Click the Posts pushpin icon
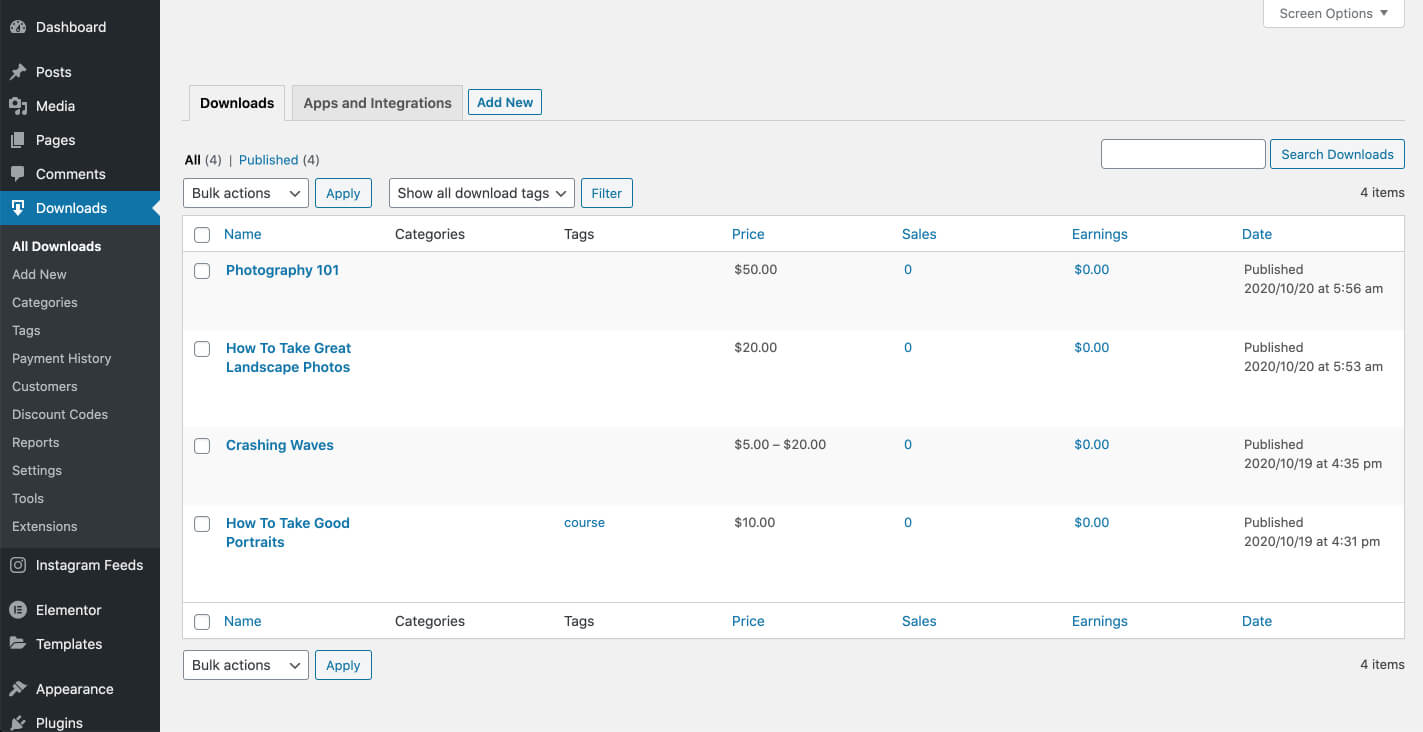The width and height of the screenshot is (1423, 732). point(18,72)
